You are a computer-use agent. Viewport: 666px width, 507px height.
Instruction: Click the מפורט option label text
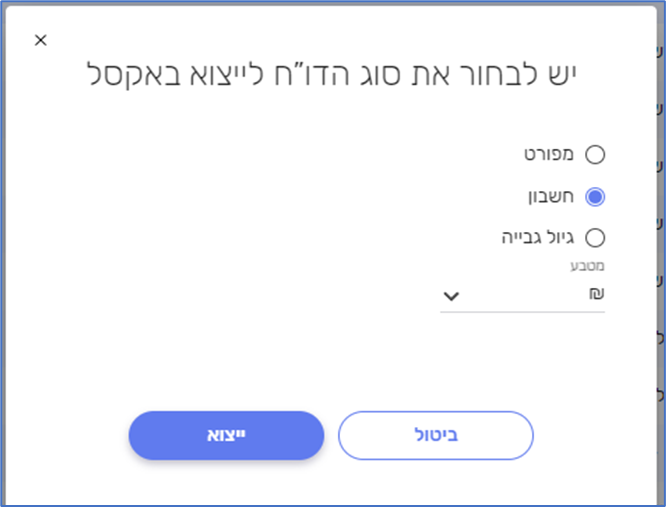click(550, 154)
